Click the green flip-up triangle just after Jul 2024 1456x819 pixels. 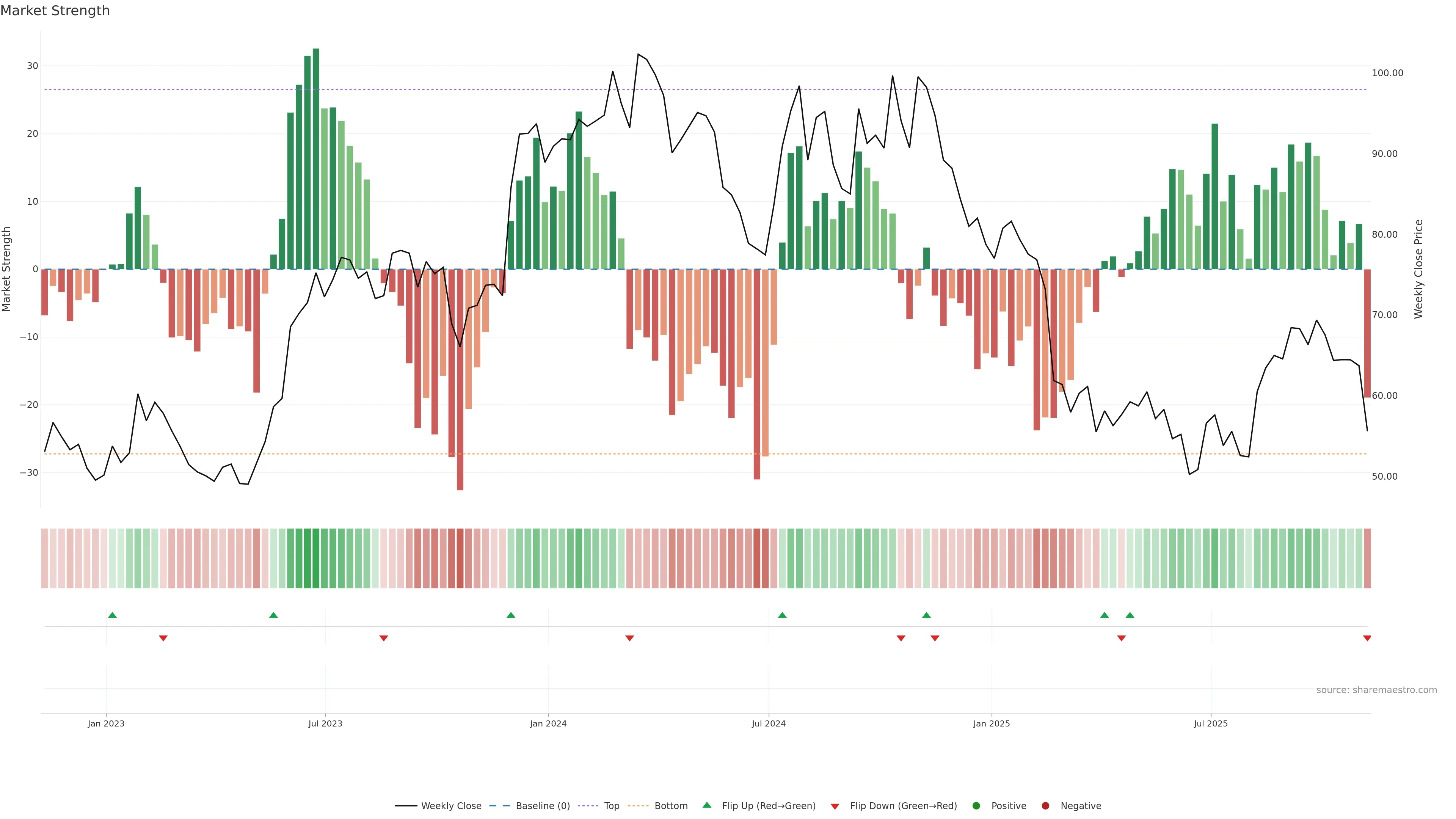[782, 615]
